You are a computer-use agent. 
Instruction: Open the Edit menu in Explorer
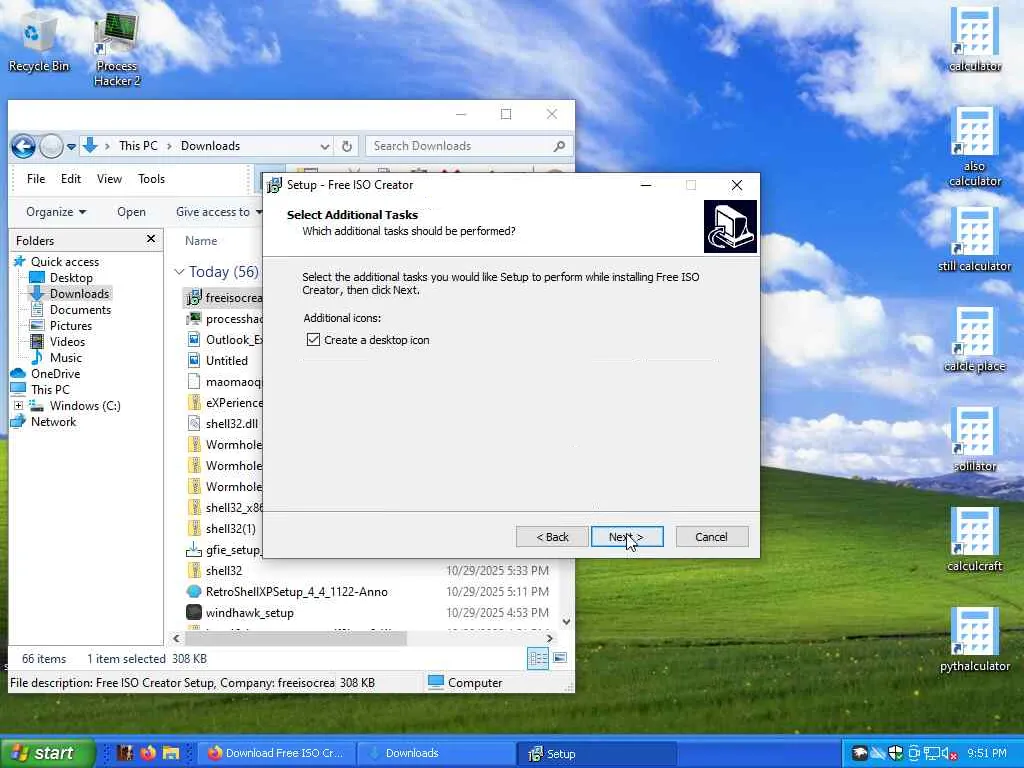[71, 179]
